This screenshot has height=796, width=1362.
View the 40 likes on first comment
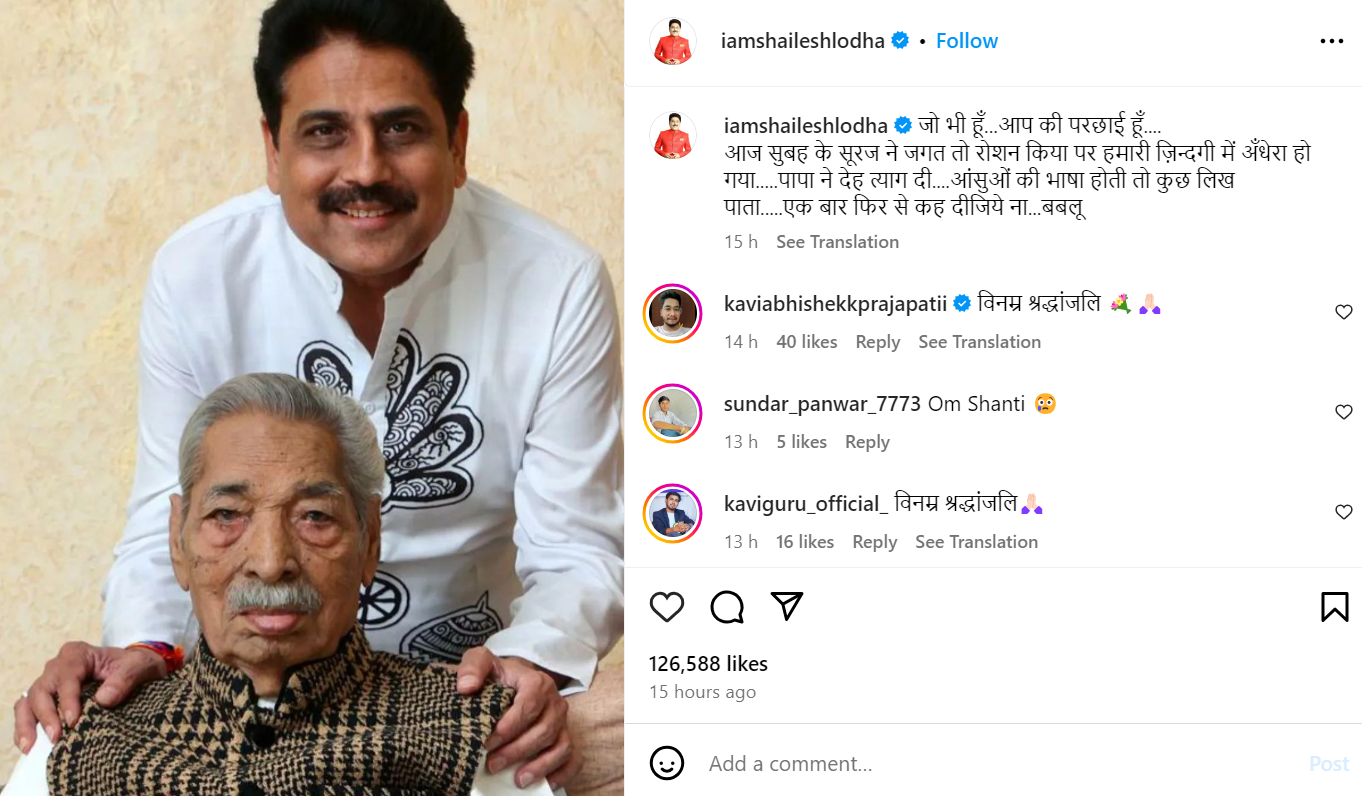(x=807, y=342)
